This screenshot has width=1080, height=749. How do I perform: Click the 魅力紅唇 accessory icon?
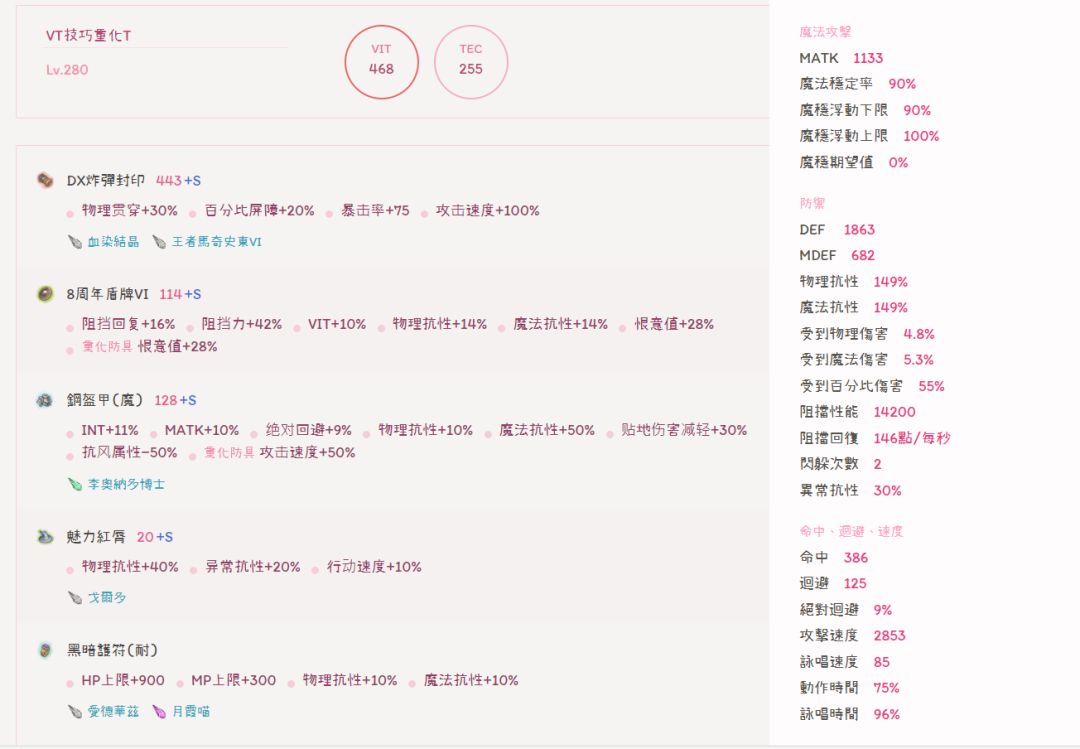[x=45, y=537]
